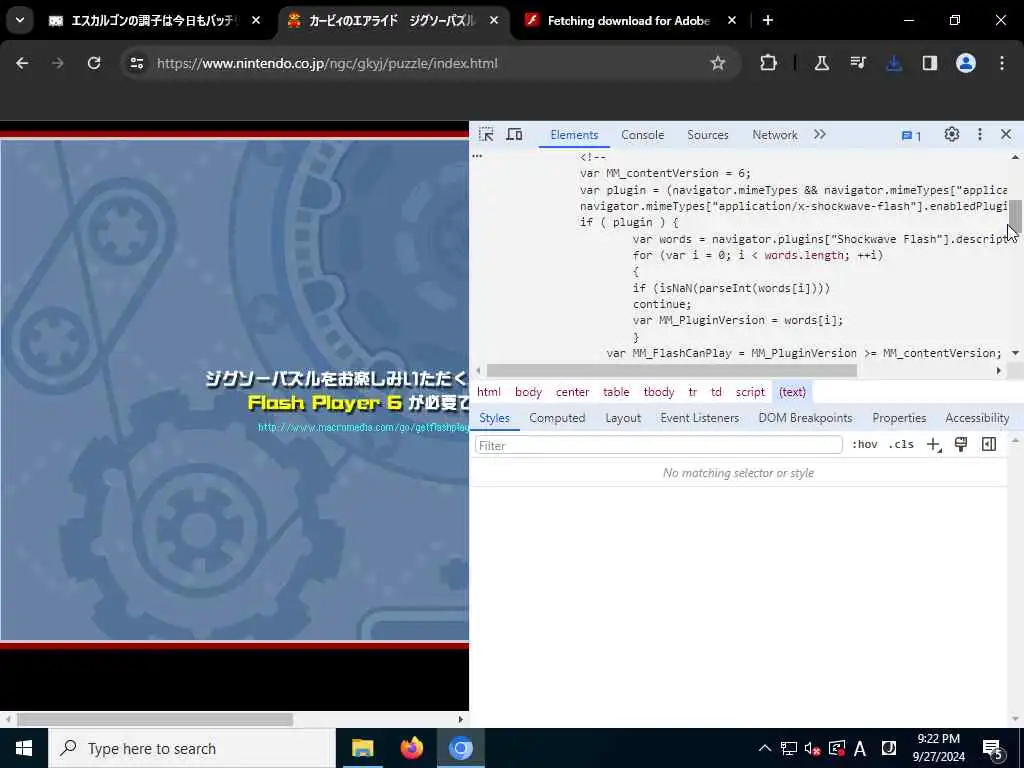Open the DOM Breakpoints pane tab

(805, 418)
